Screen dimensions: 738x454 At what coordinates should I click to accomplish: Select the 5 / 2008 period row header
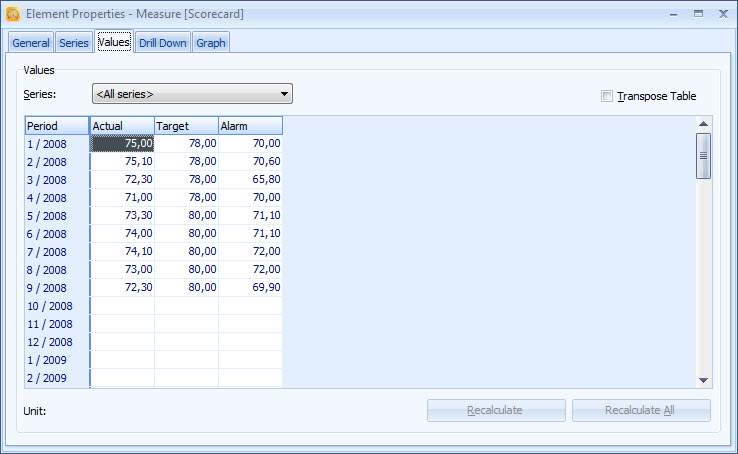57,216
